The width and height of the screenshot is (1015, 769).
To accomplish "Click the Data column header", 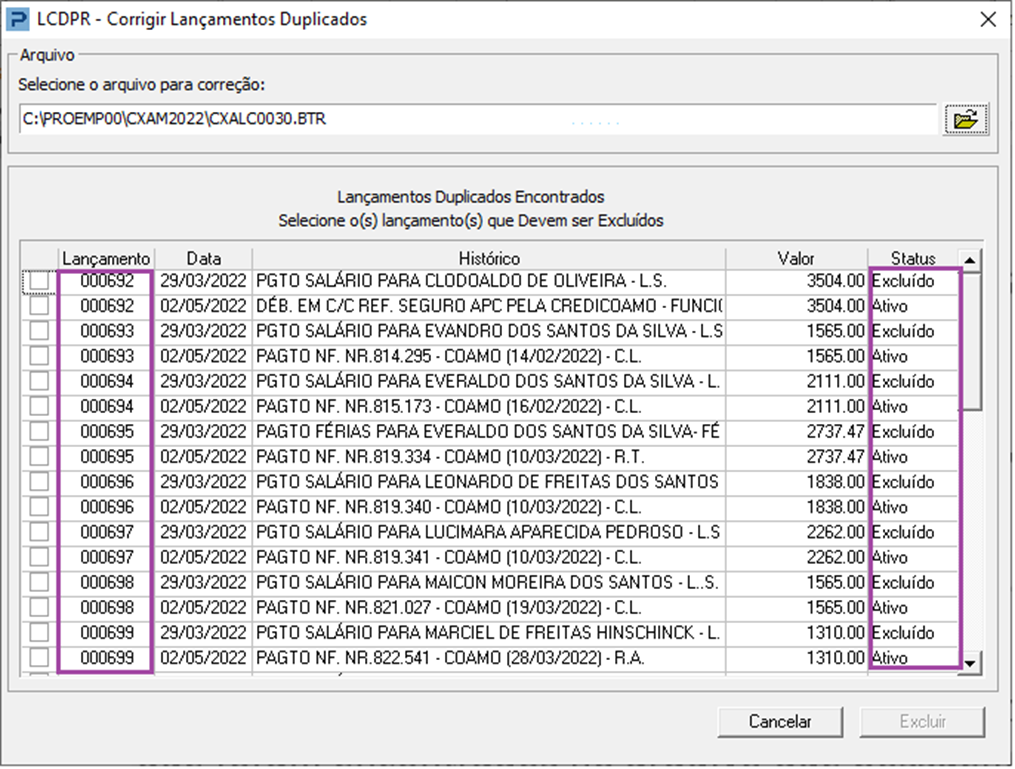I will [x=204, y=259].
